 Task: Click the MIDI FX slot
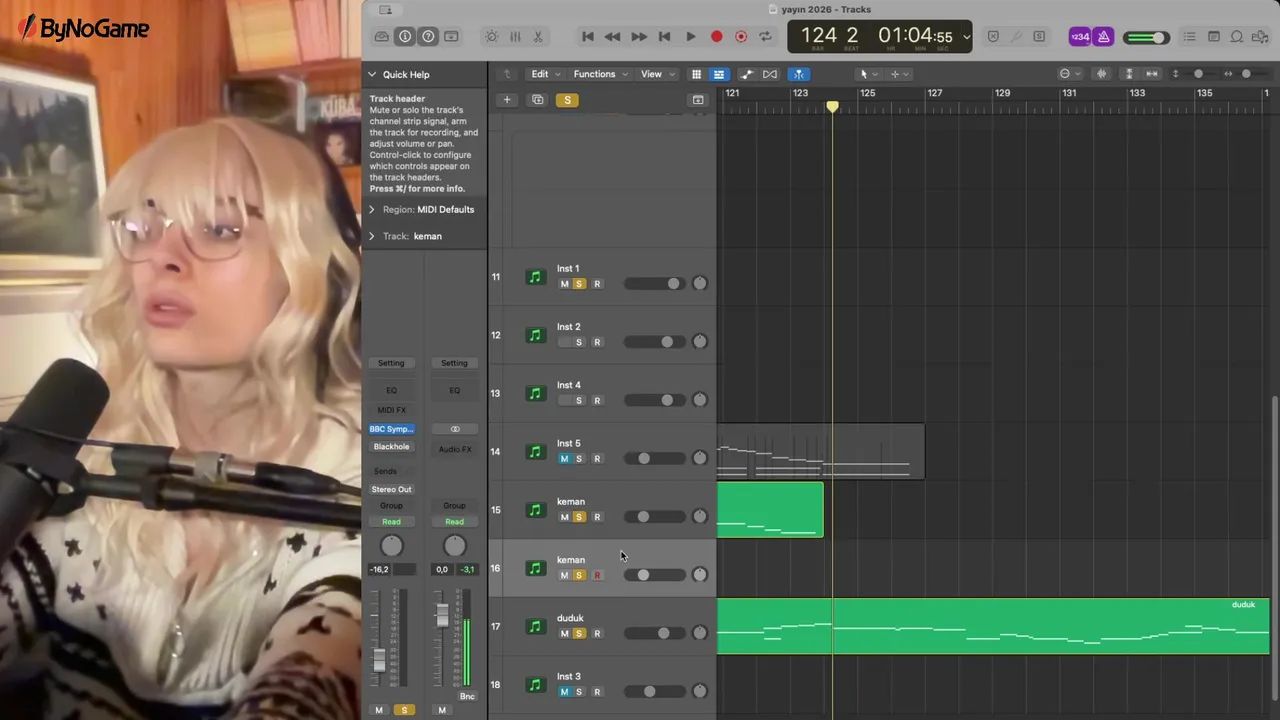coord(391,410)
